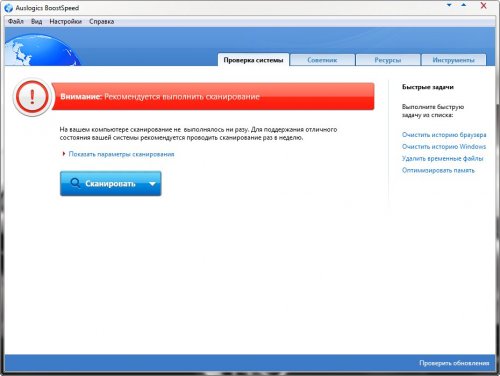Open the Справка menu
500x376 pixels.
coord(101,21)
